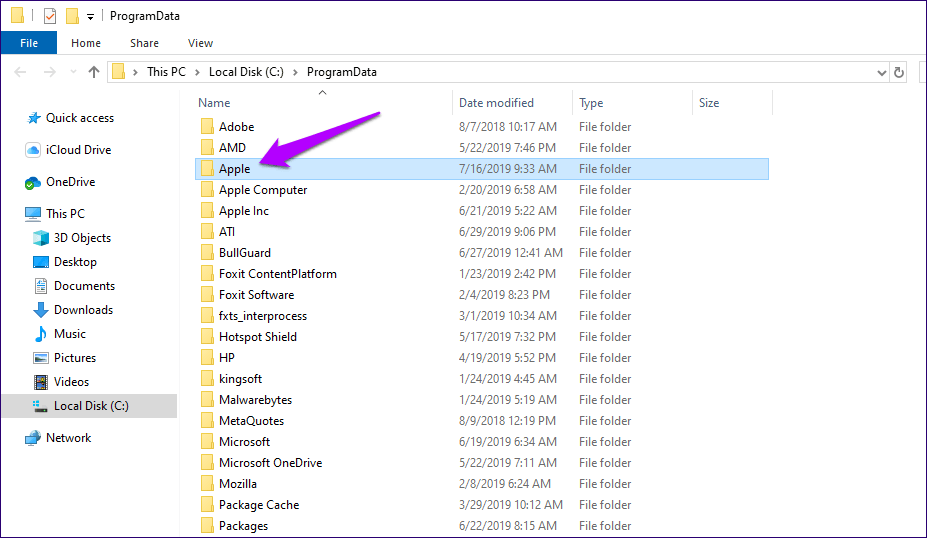The height and width of the screenshot is (538, 927).
Task: Select Local Disk (C:) in the sidebar
Action: click(x=89, y=406)
